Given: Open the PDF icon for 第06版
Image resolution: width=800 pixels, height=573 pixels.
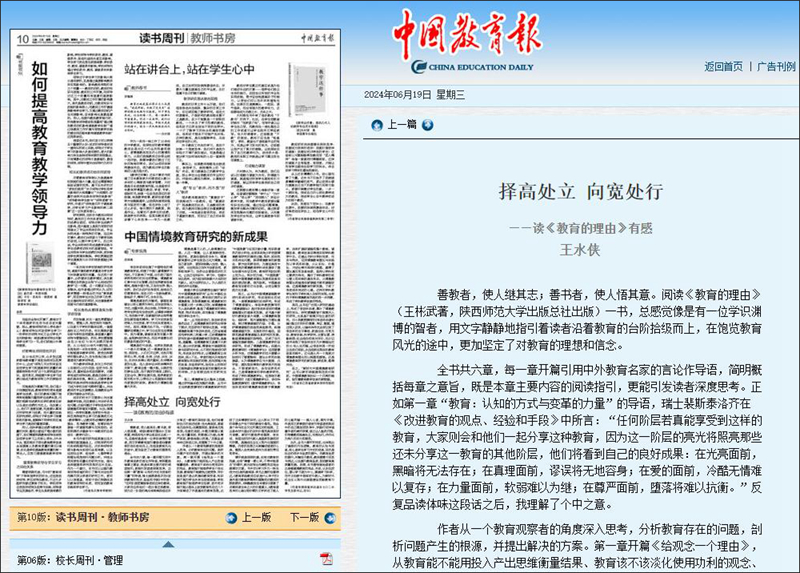Looking at the screenshot, I should pos(327,559).
